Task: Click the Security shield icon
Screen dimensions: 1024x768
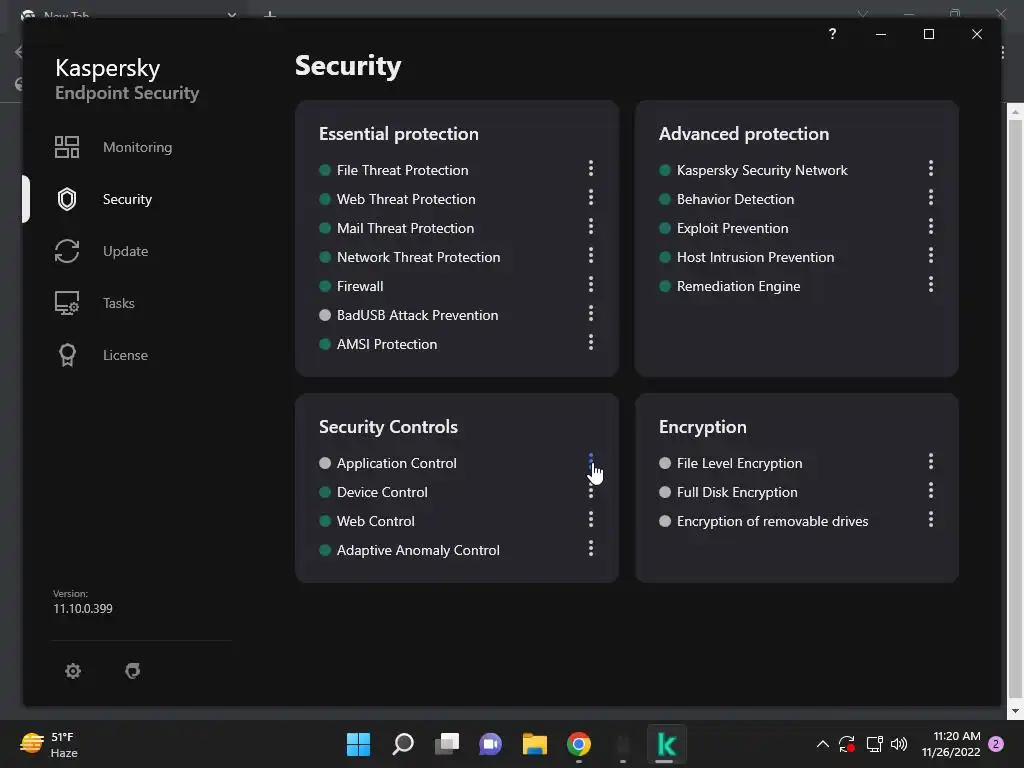Action: [x=67, y=199]
